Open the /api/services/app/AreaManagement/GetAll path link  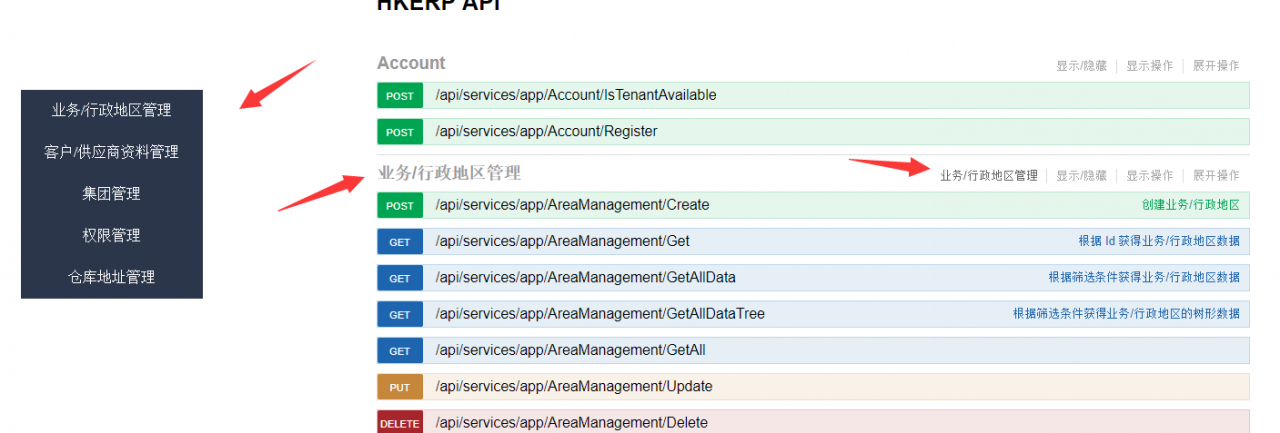[x=571, y=350]
